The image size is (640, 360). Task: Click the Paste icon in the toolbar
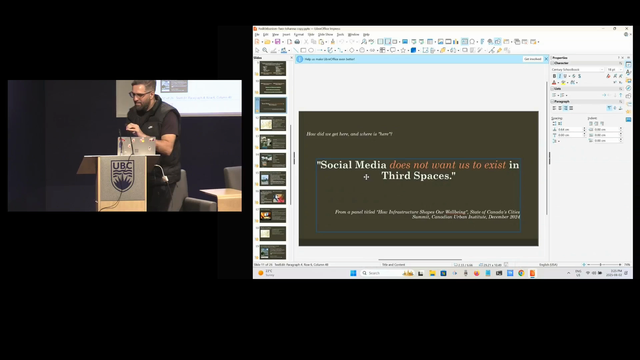(x=321, y=42)
